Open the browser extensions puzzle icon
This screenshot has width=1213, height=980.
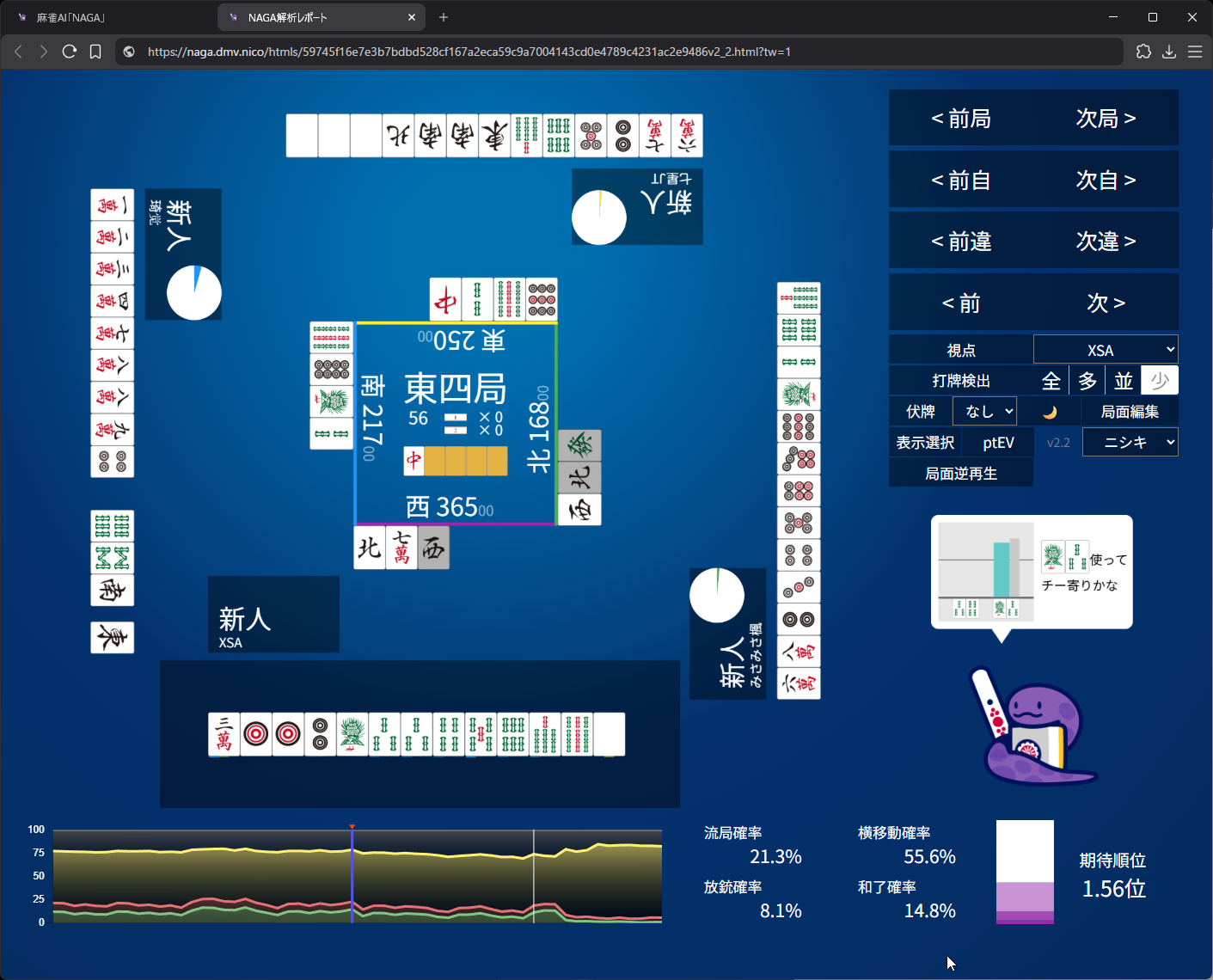point(1143,52)
